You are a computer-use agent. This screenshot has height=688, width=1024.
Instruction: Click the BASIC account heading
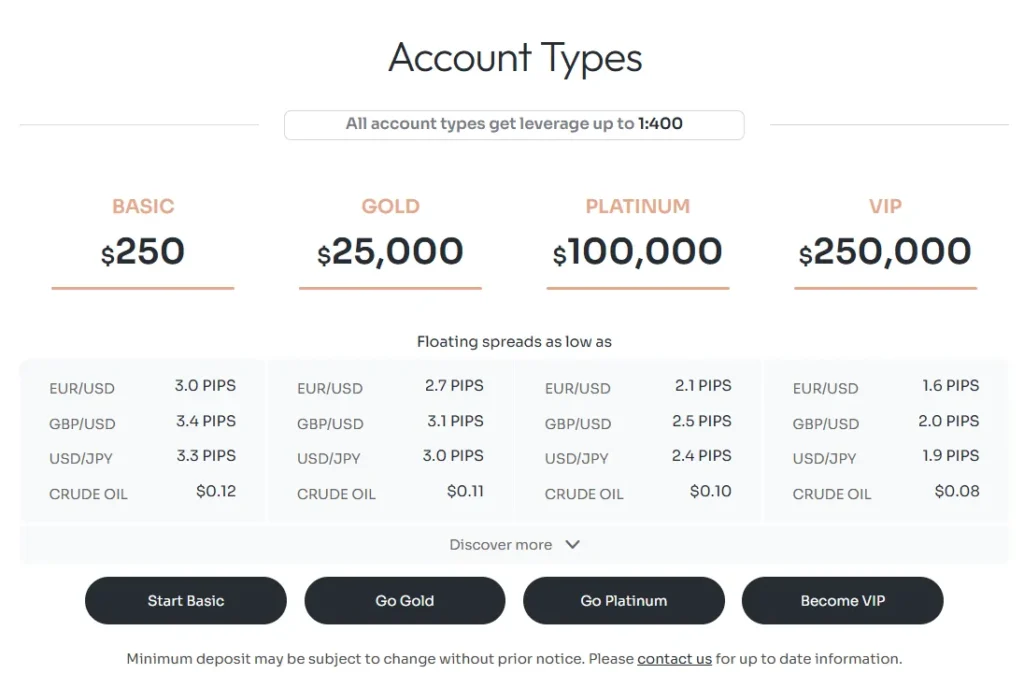[143, 207]
